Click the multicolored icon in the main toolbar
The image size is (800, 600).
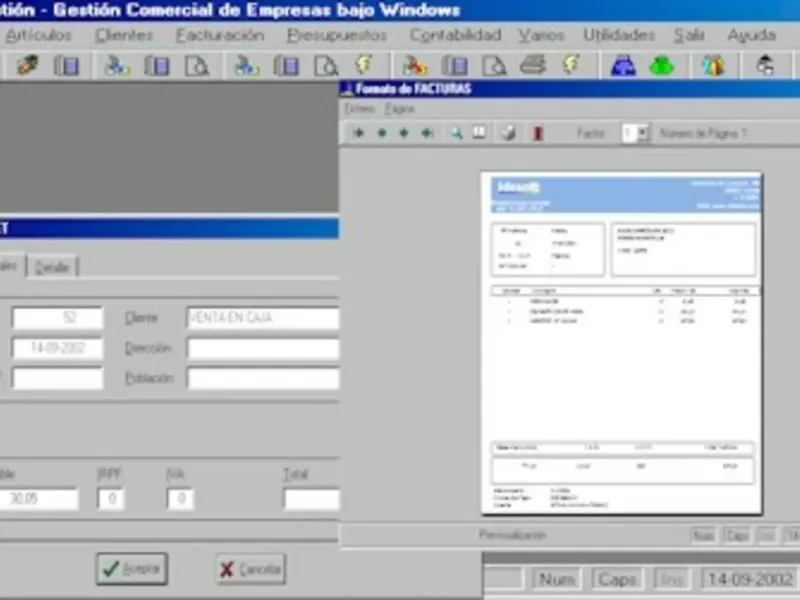coord(713,66)
